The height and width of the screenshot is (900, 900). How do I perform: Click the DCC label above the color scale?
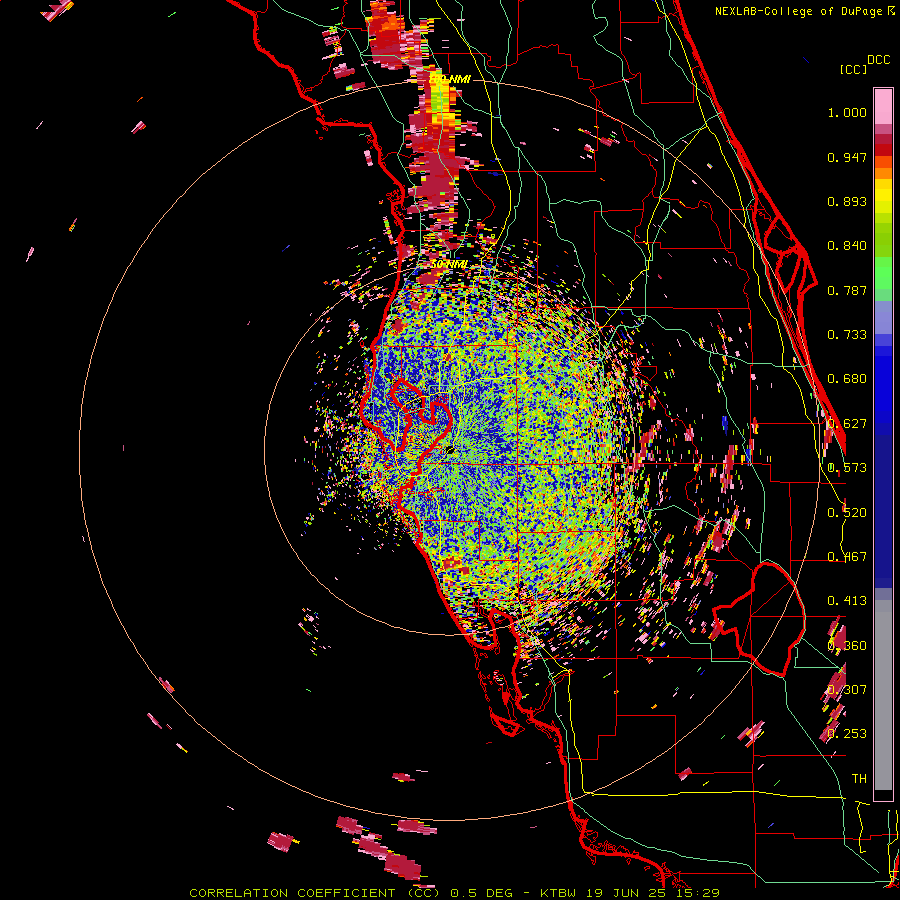point(879,60)
